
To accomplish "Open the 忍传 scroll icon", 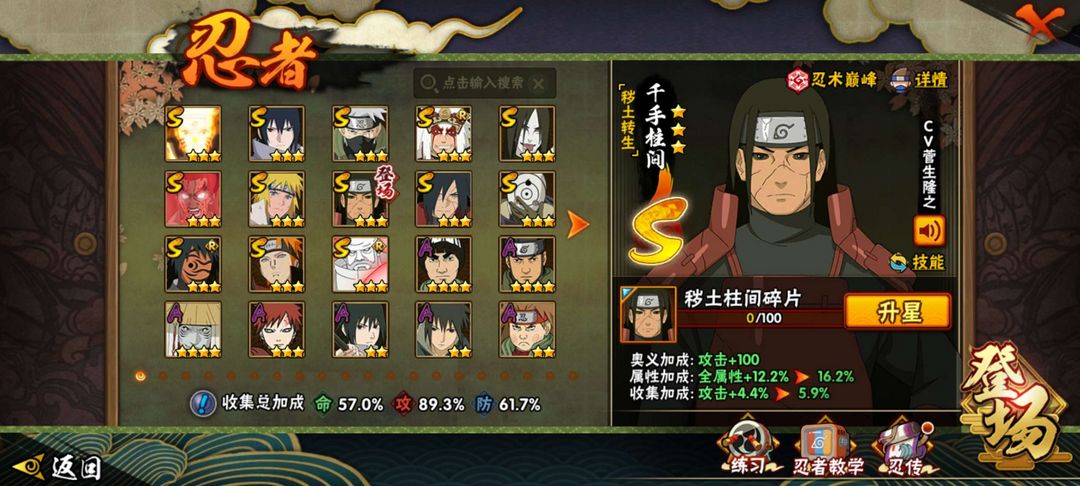I will click(904, 449).
